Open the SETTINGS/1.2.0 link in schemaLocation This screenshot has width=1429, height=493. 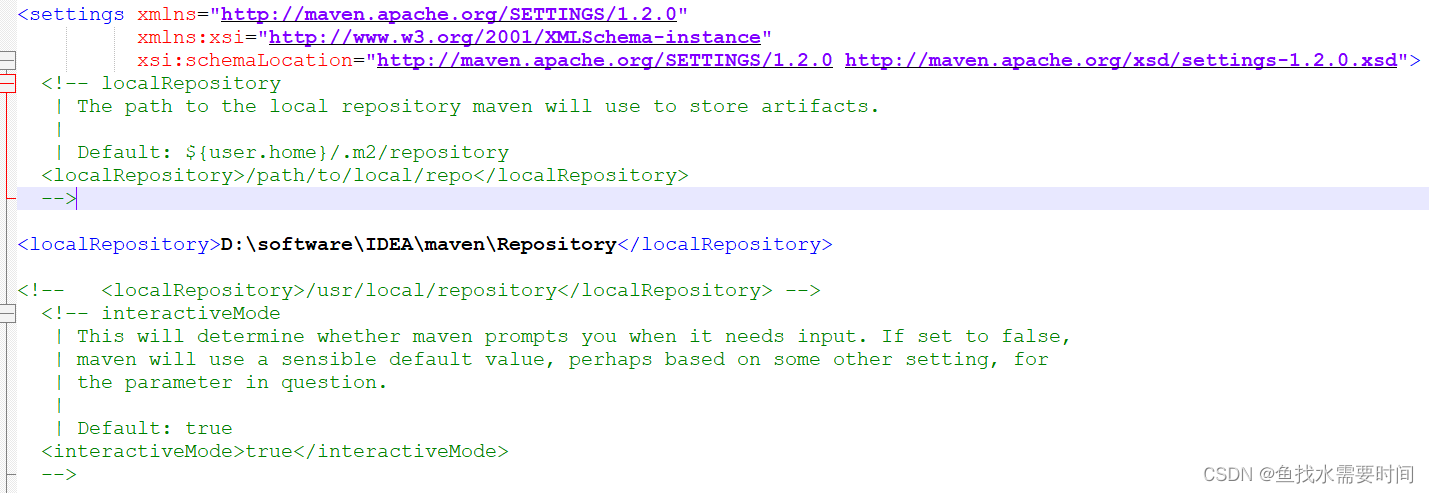pos(604,60)
